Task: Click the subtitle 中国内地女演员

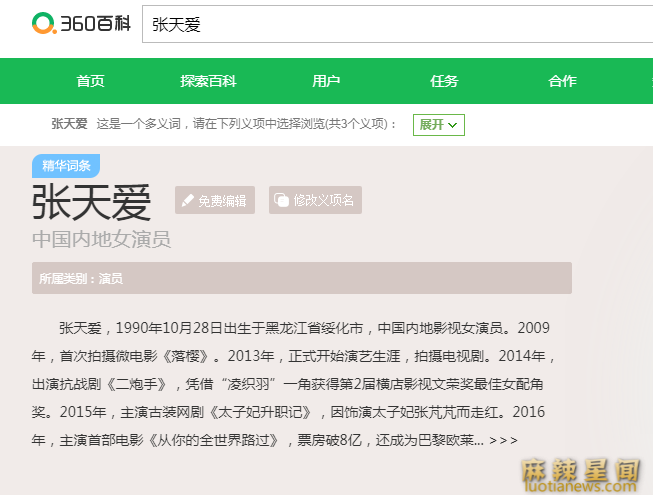Action: coord(102,239)
